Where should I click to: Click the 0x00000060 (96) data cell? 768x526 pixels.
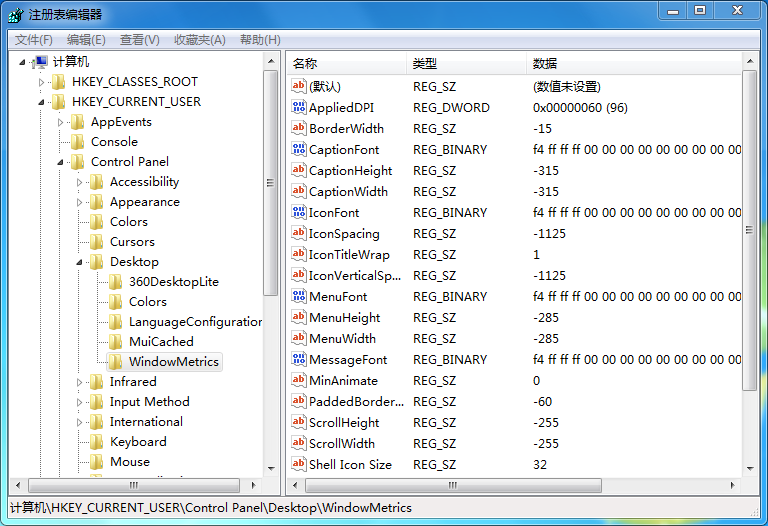click(x=580, y=108)
